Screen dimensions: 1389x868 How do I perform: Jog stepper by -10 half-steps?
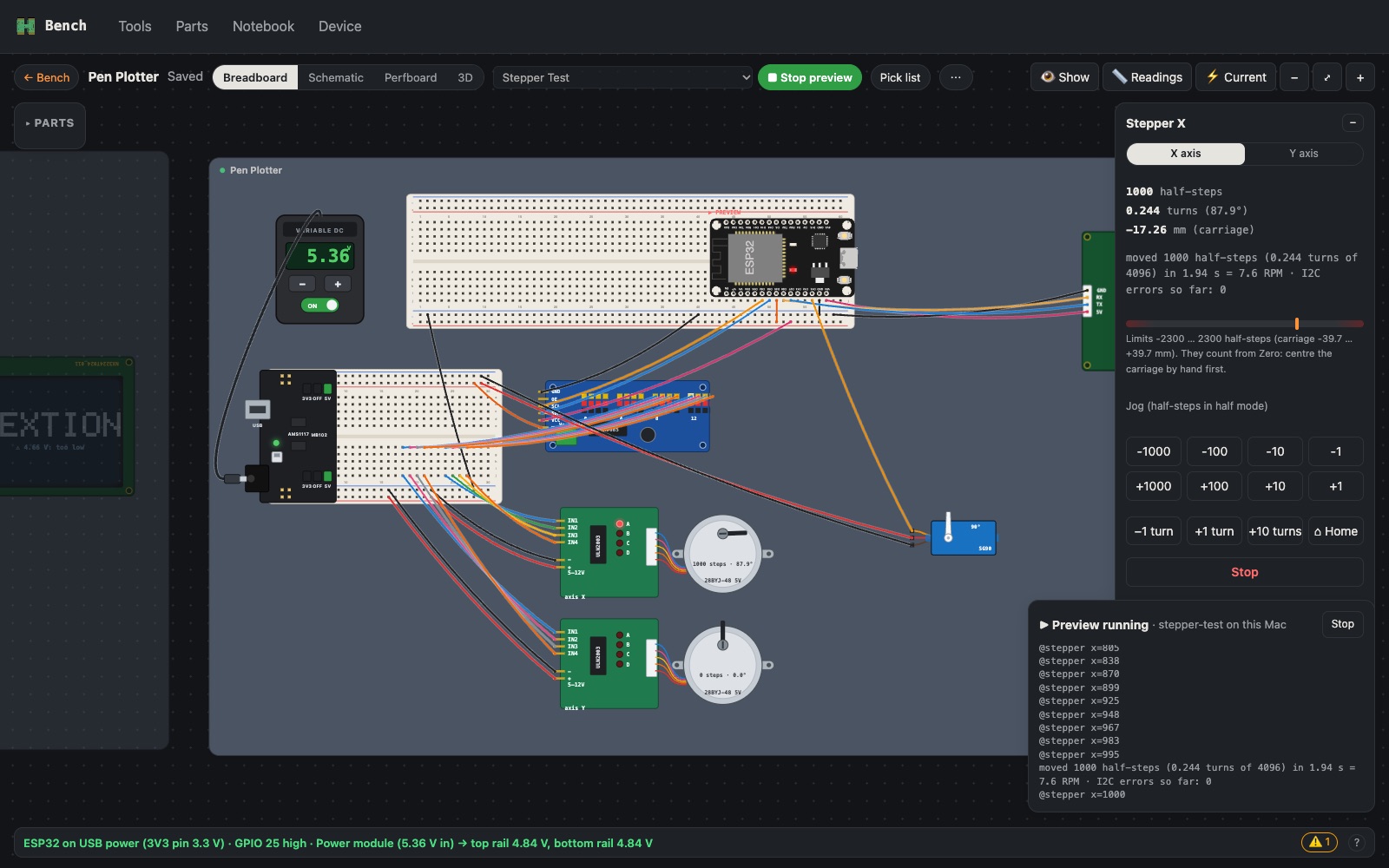click(x=1274, y=451)
